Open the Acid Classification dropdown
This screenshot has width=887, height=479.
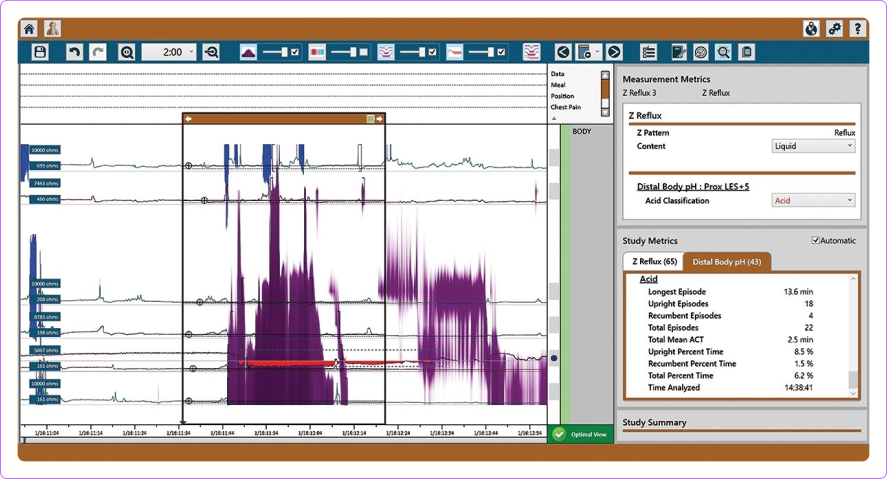click(x=814, y=200)
